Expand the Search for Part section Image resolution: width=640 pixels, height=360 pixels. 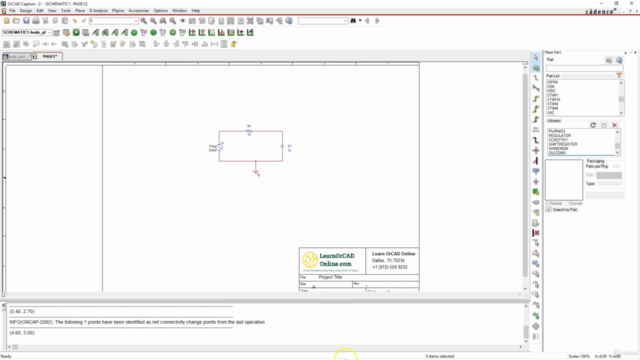click(549, 209)
